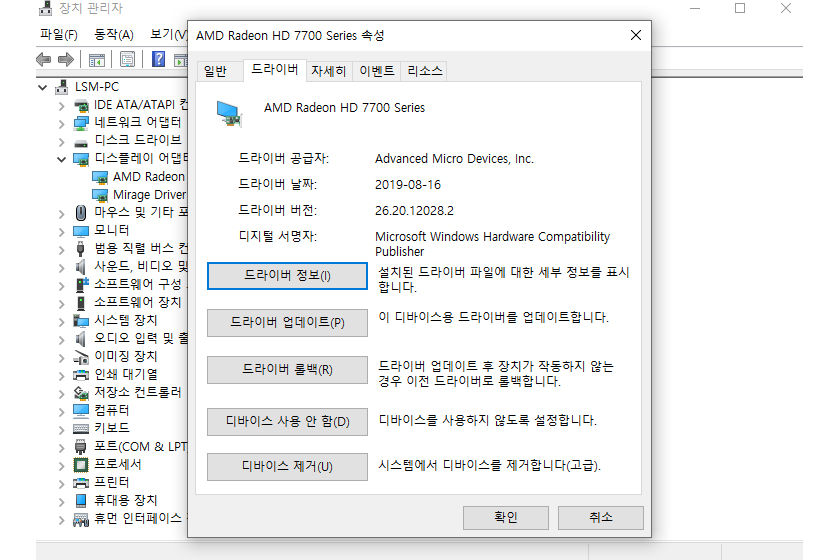Click the 드라이버 롤백(R) button
This screenshot has width=840, height=560.
point(288,370)
